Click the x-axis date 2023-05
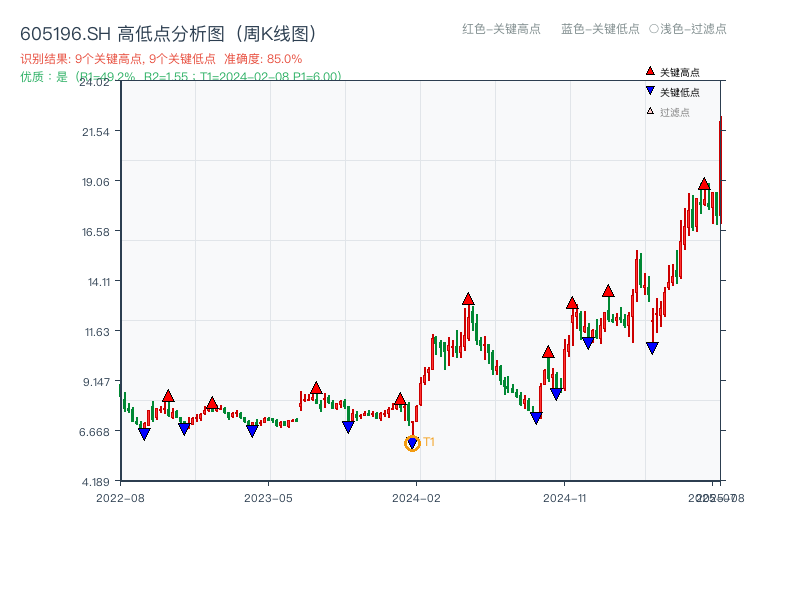The width and height of the screenshot is (800, 600). pyautogui.click(x=268, y=498)
